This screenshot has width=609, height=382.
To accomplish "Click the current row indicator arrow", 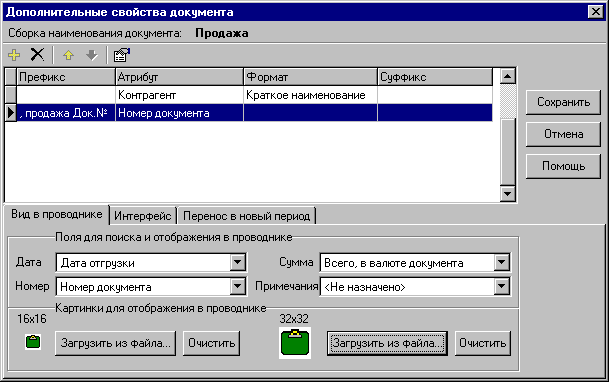I will coord(10,113).
